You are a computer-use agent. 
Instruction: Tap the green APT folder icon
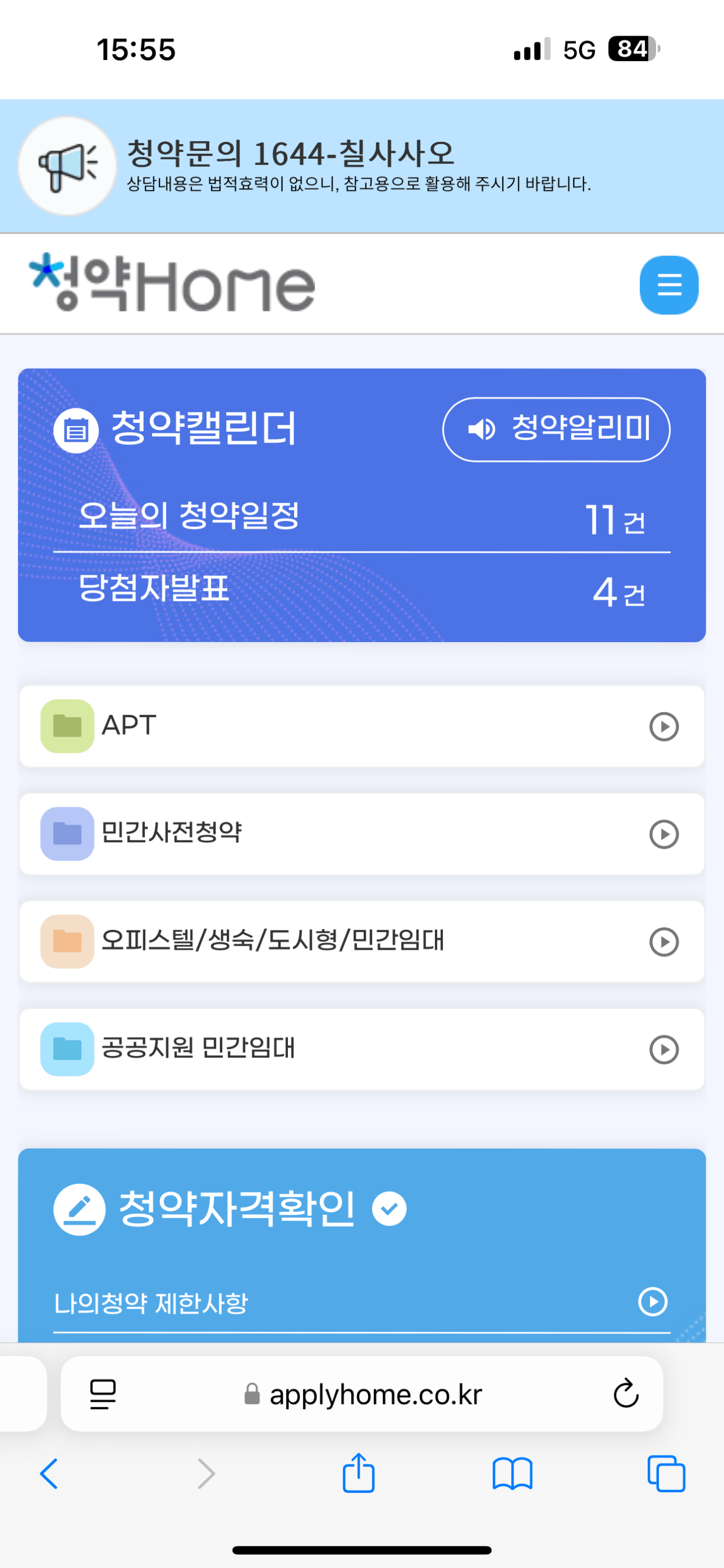point(67,726)
